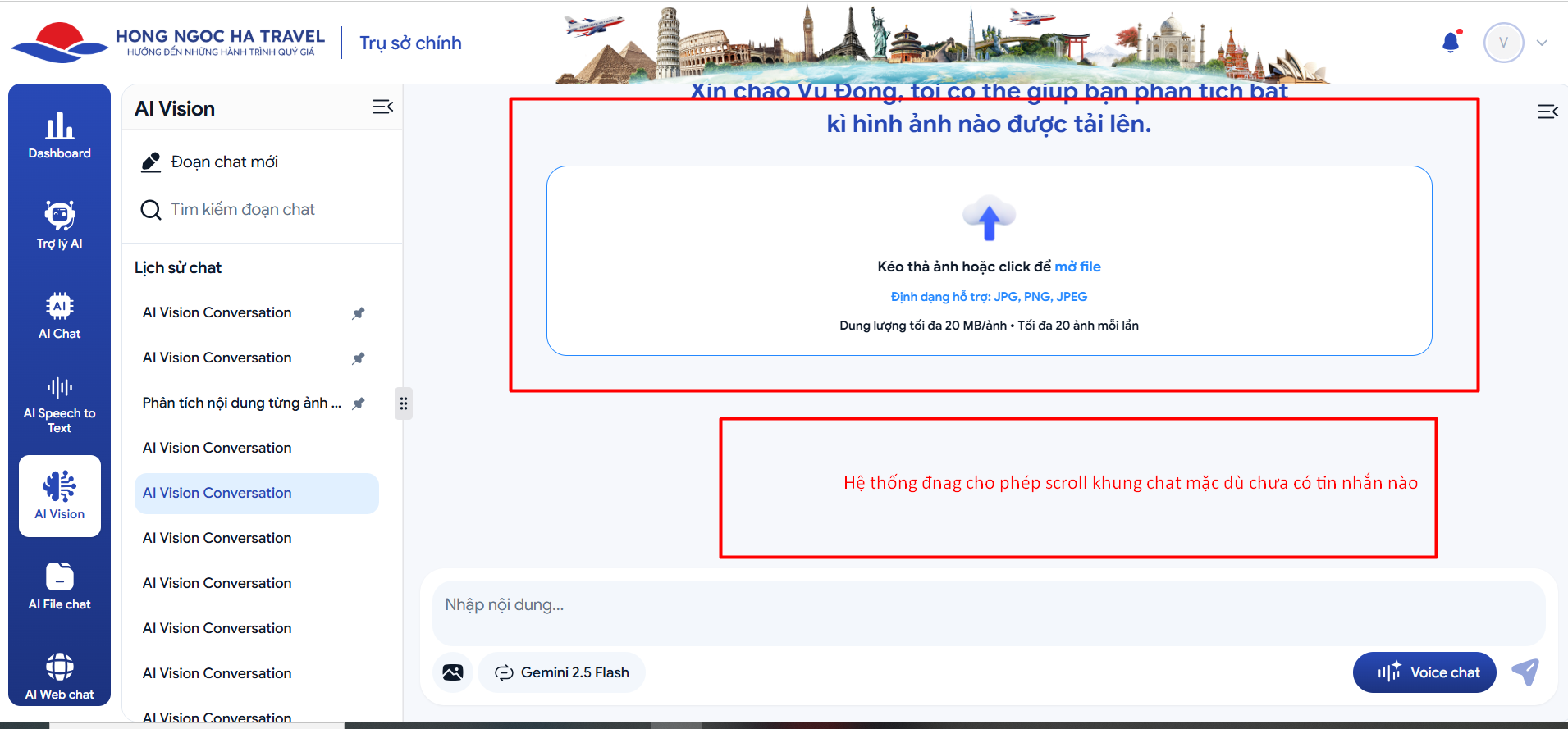Unpin the Phân tích nội dung từng ảnh chat

click(359, 403)
